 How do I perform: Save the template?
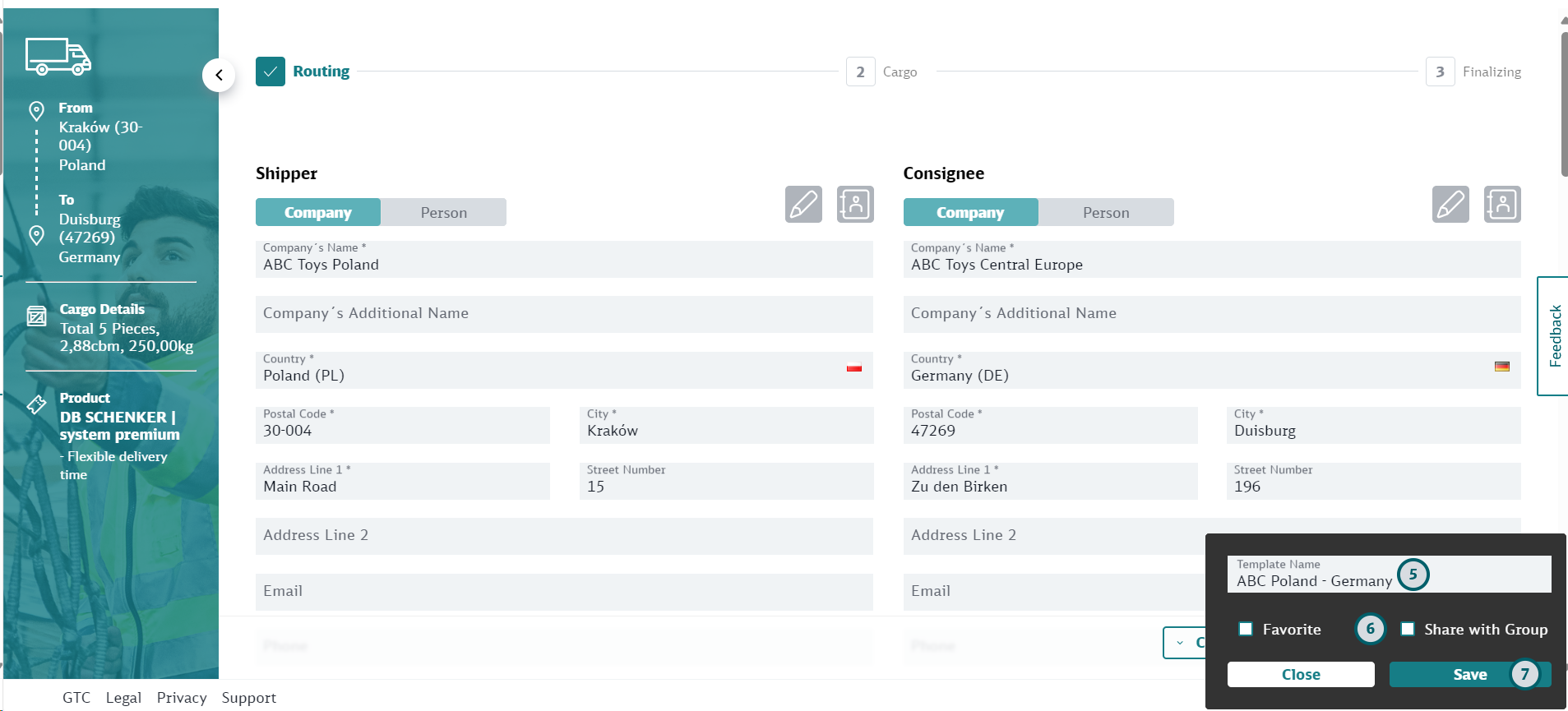pos(1469,674)
